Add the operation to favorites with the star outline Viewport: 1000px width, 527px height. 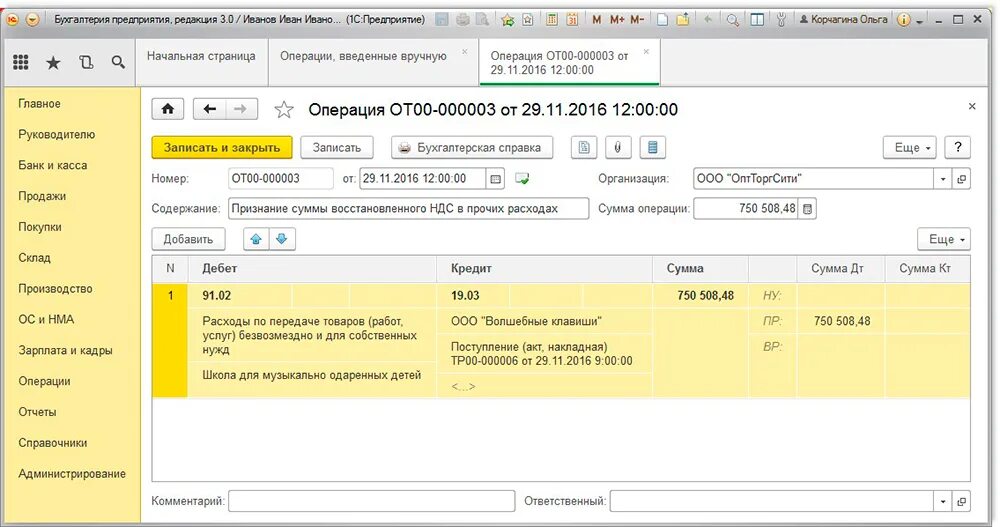284,110
